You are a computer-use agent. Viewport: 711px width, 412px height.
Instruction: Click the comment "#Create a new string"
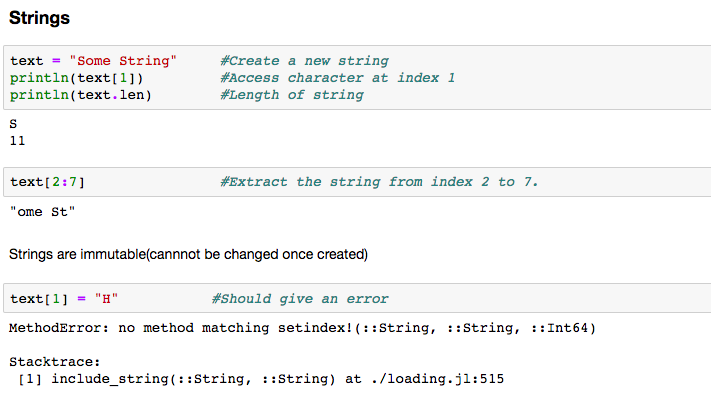[304, 61]
